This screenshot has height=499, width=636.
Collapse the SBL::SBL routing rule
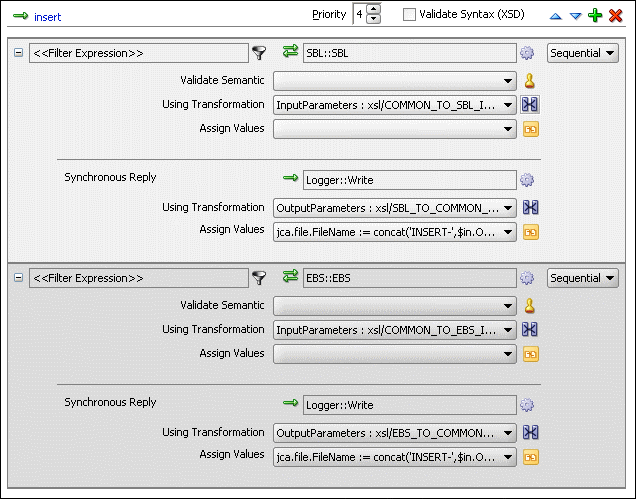[18, 53]
